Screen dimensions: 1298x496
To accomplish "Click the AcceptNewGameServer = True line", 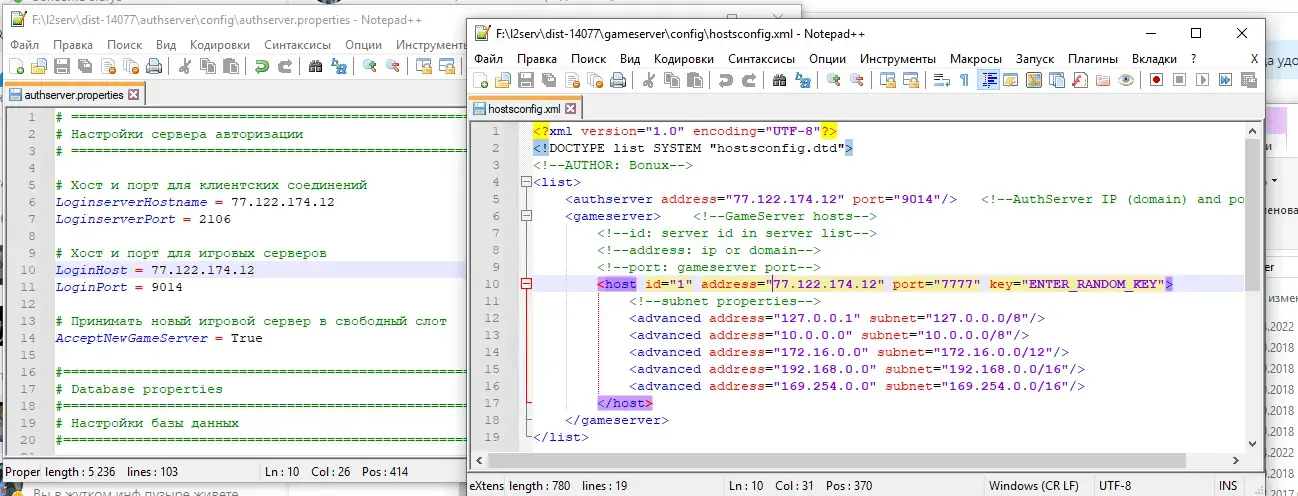I will pyautogui.click(x=159, y=338).
